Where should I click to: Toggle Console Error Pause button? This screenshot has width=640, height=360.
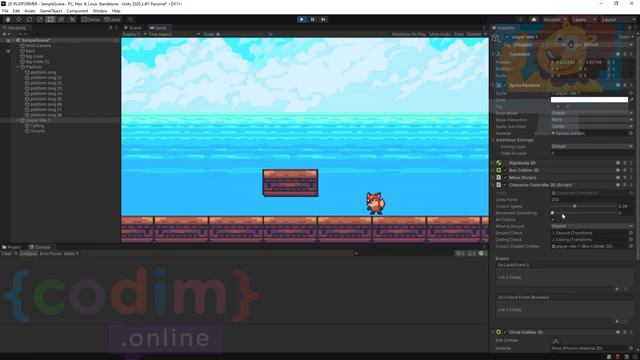point(51,253)
